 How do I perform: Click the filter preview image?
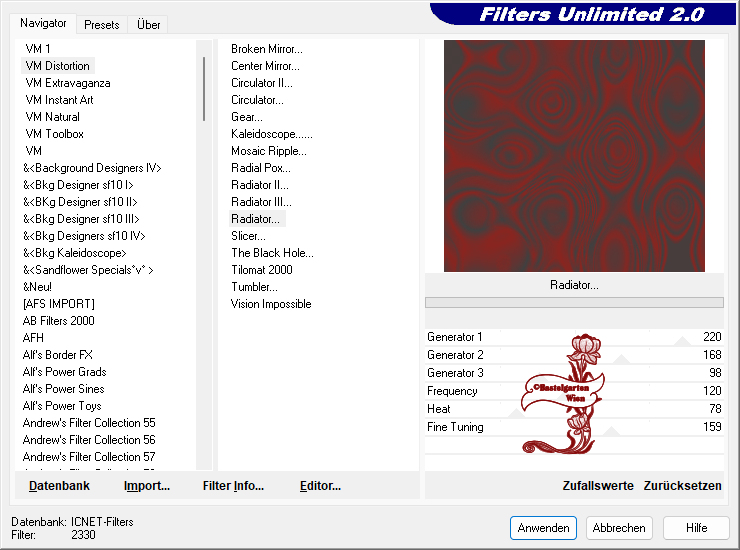(574, 156)
